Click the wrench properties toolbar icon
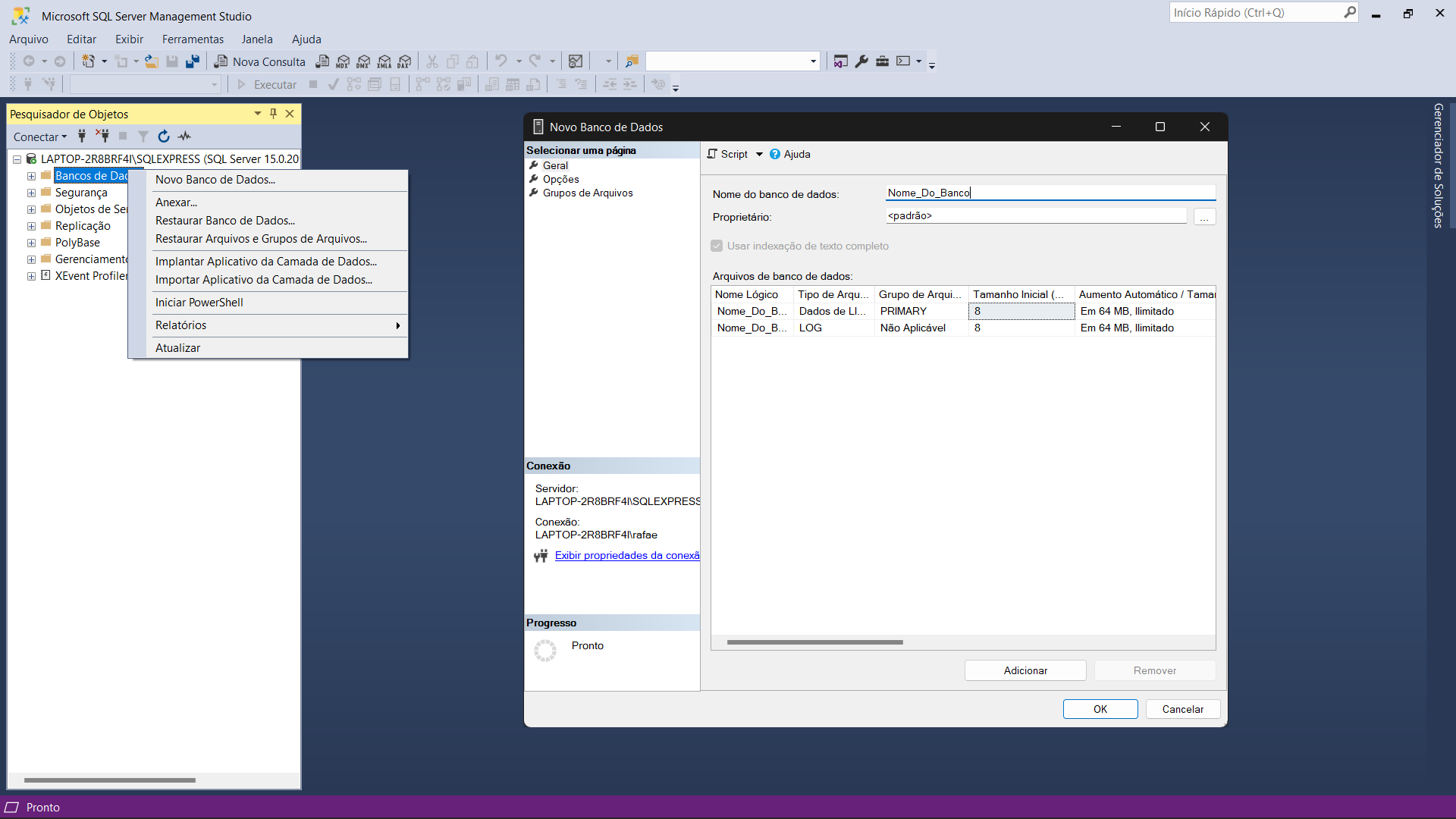This screenshot has width=1456, height=819. pyautogui.click(x=861, y=61)
